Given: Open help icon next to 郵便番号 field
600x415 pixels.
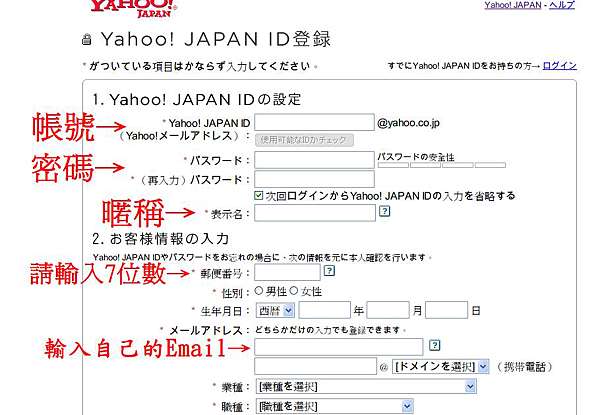Looking at the screenshot, I should point(329,271).
